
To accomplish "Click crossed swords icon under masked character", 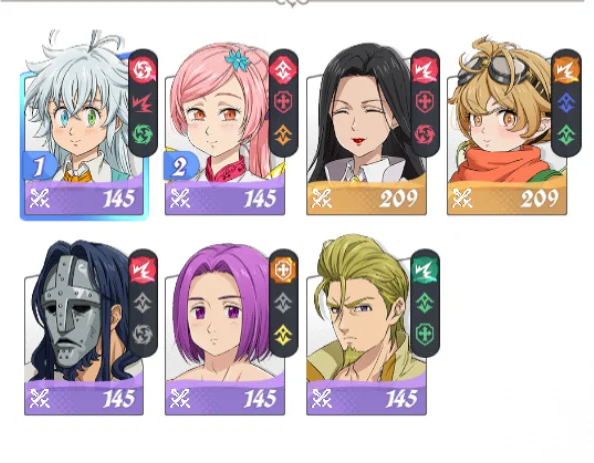I will 40,399.
